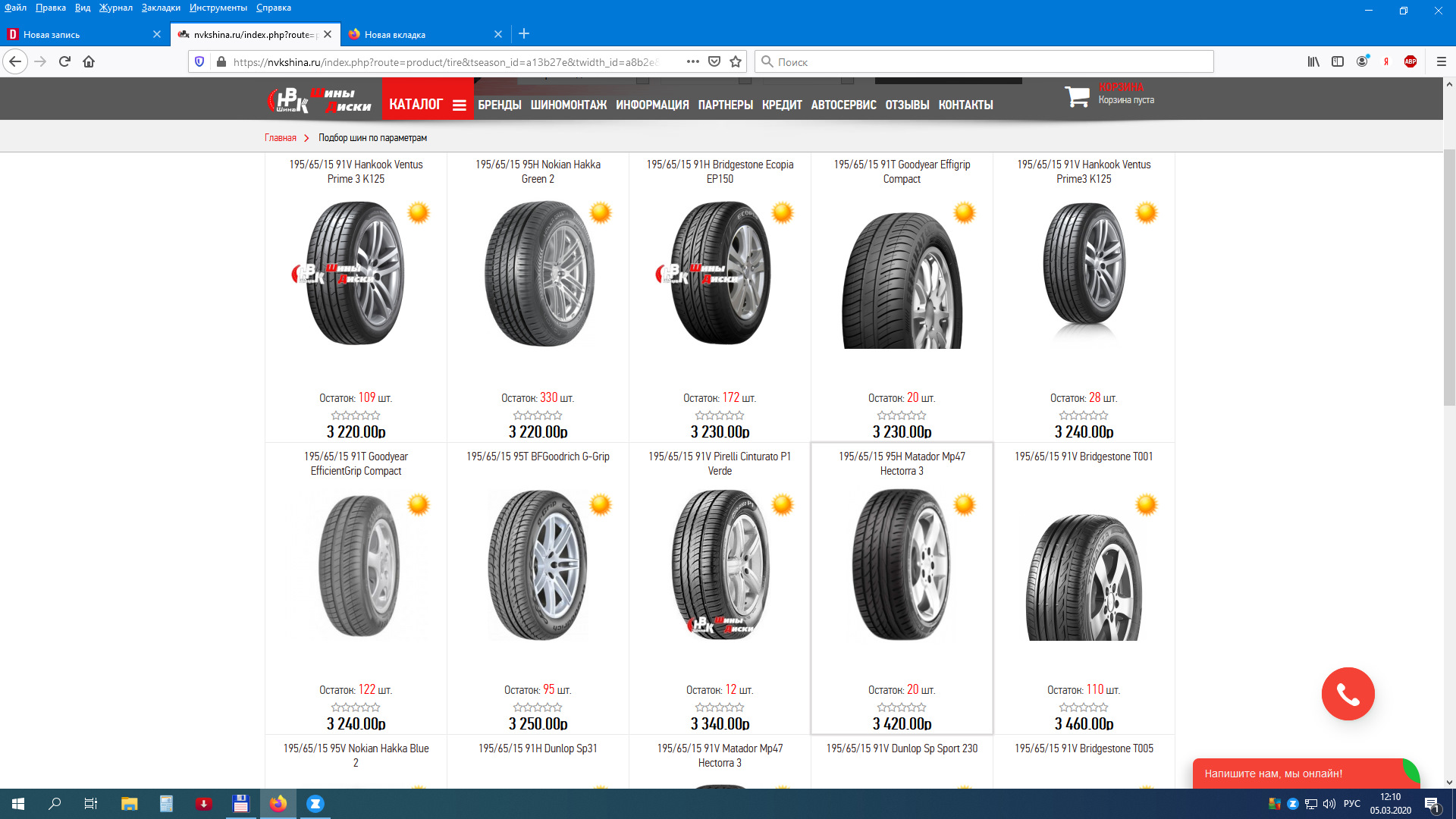Rate the BFGoodrich G-Grip stars

click(538, 708)
